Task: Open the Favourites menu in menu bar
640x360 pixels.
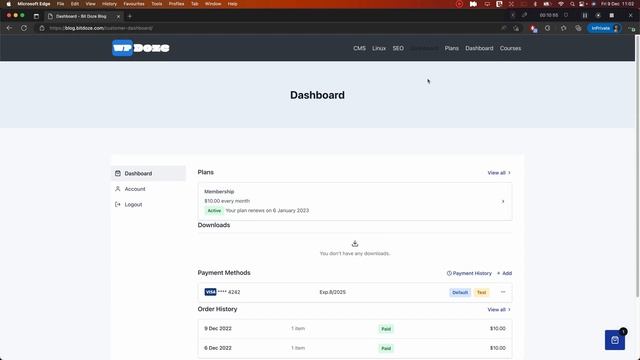Action: click(x=134, y=4)
